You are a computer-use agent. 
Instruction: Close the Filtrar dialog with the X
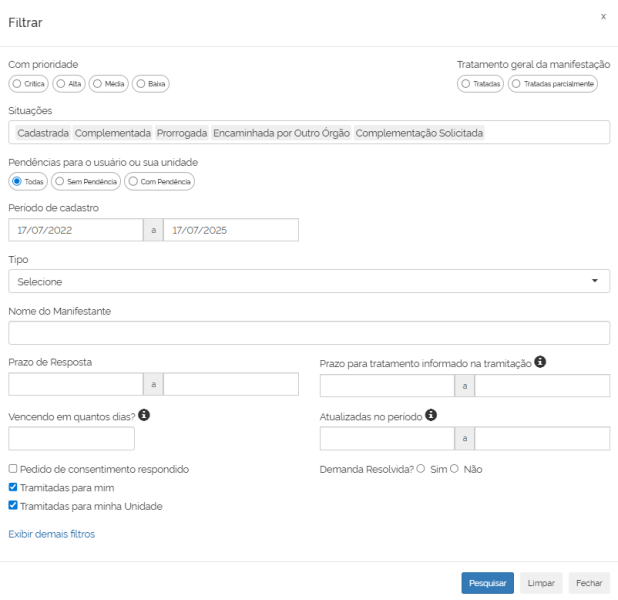click(x=602, y=17)
